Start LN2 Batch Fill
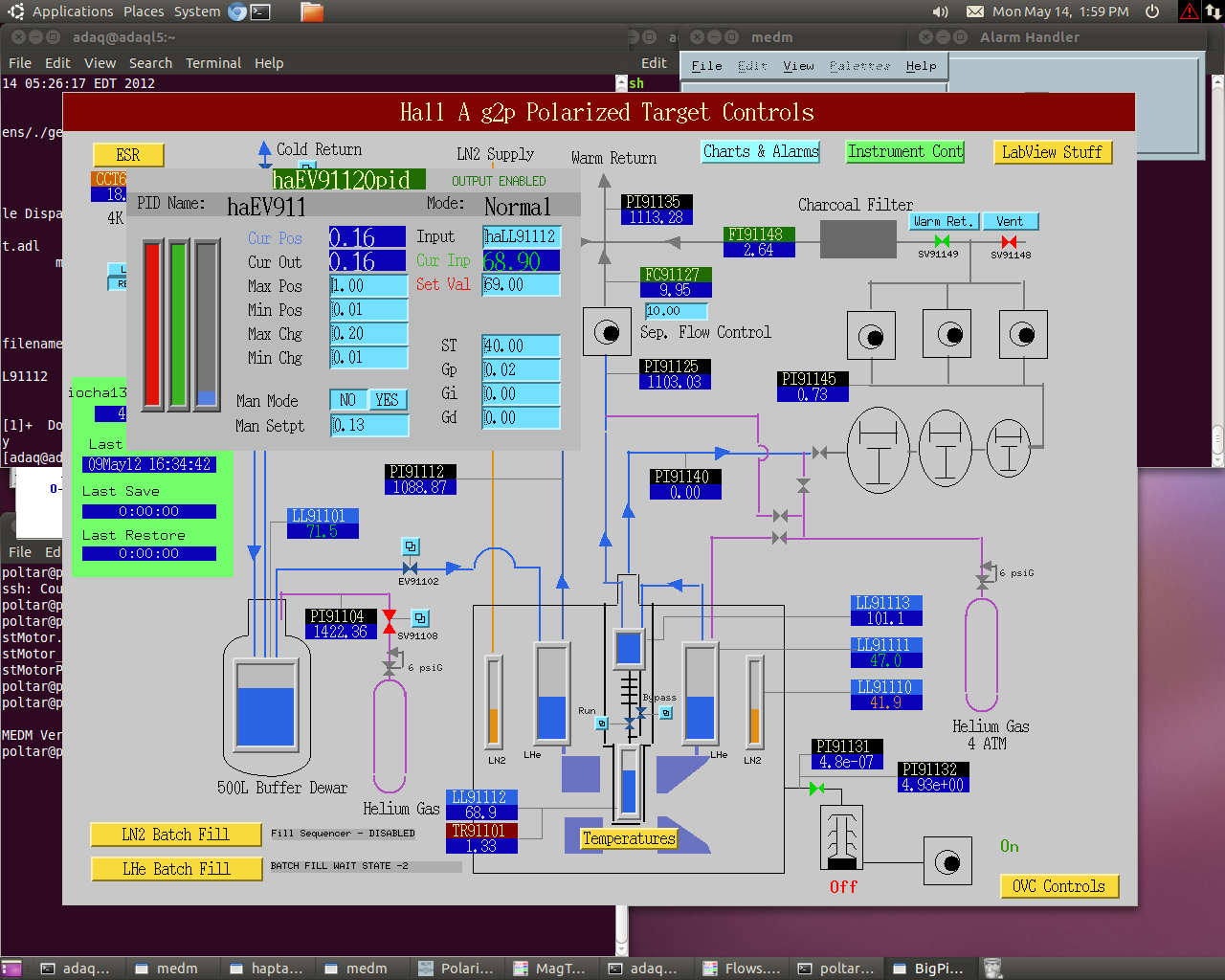 (x=175, y=835)
